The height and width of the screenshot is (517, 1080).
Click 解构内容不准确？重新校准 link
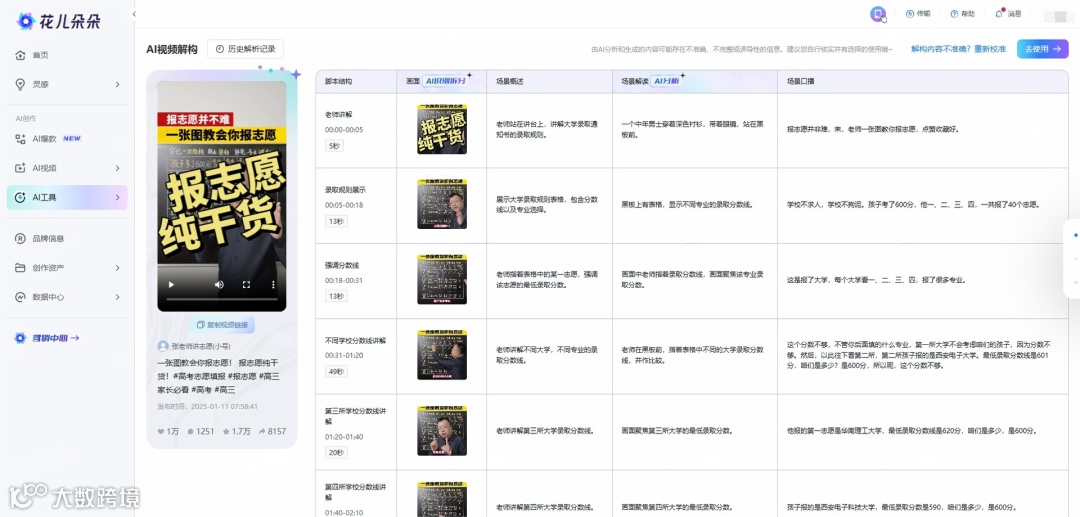[x=958, y=49]
